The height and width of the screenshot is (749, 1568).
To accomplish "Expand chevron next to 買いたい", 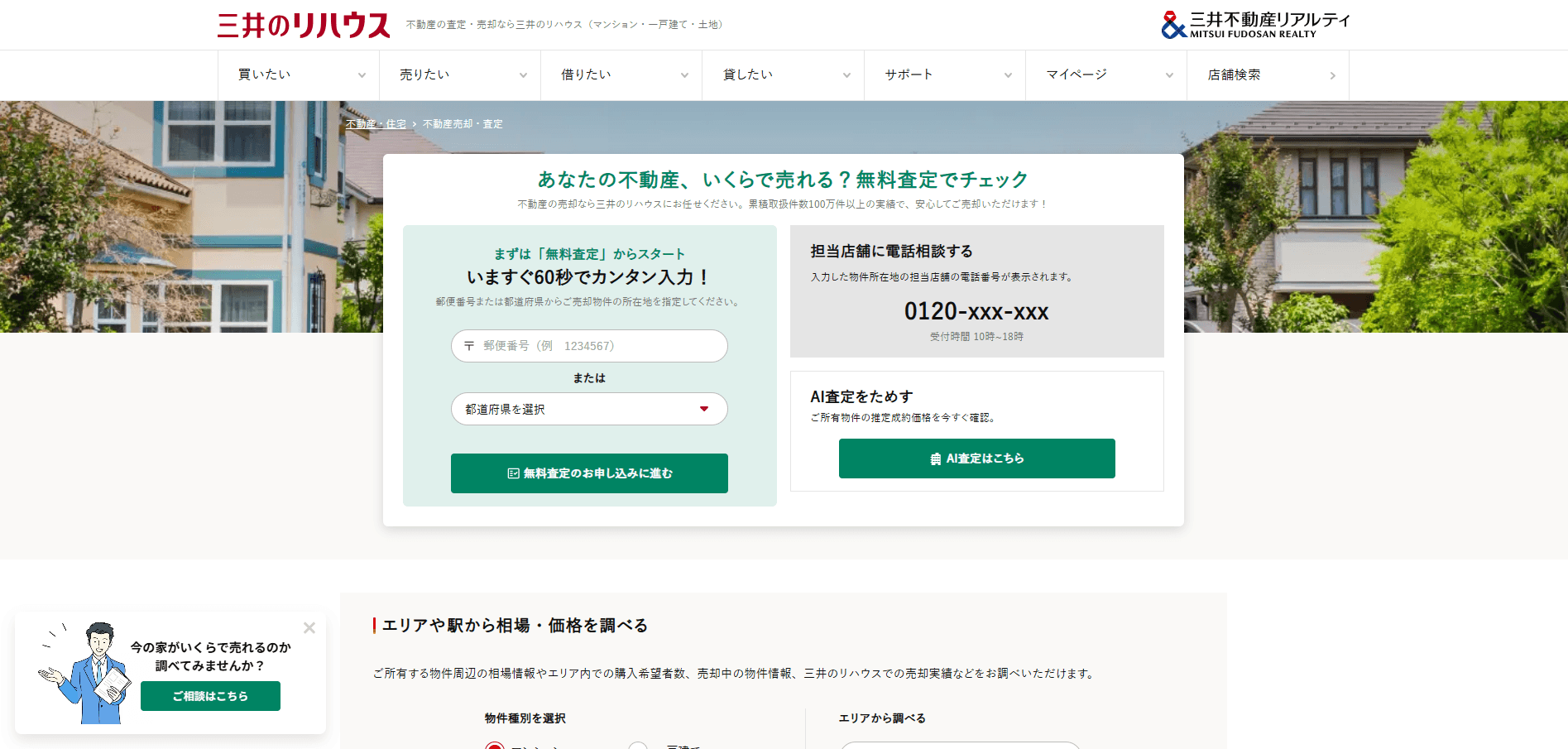I will point(362,75).
